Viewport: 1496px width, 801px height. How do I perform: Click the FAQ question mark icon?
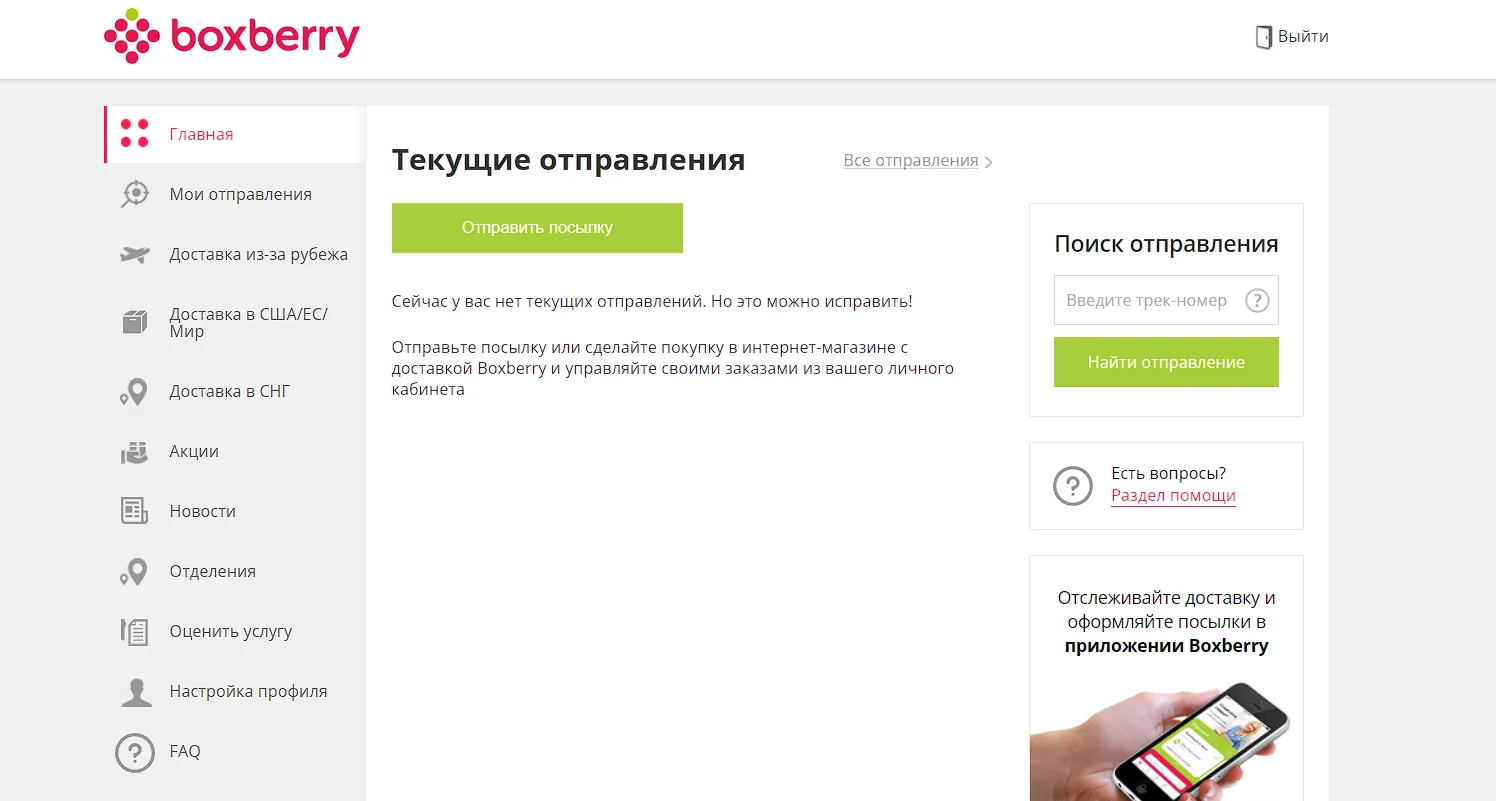135,752
